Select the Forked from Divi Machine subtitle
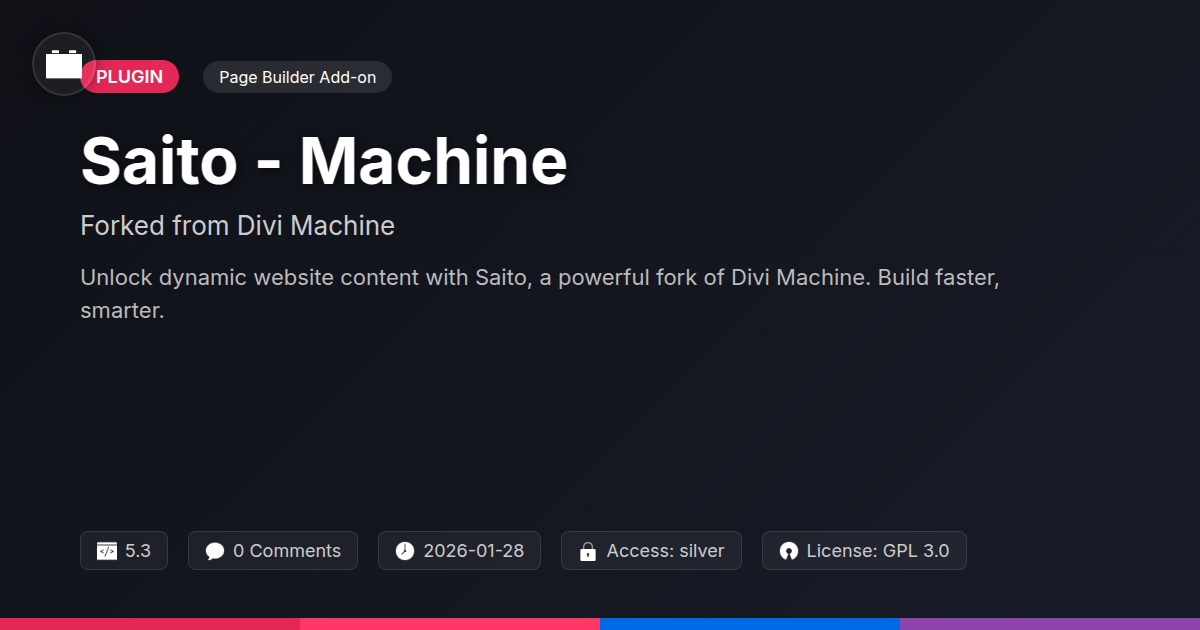 [x=237, y=226]
